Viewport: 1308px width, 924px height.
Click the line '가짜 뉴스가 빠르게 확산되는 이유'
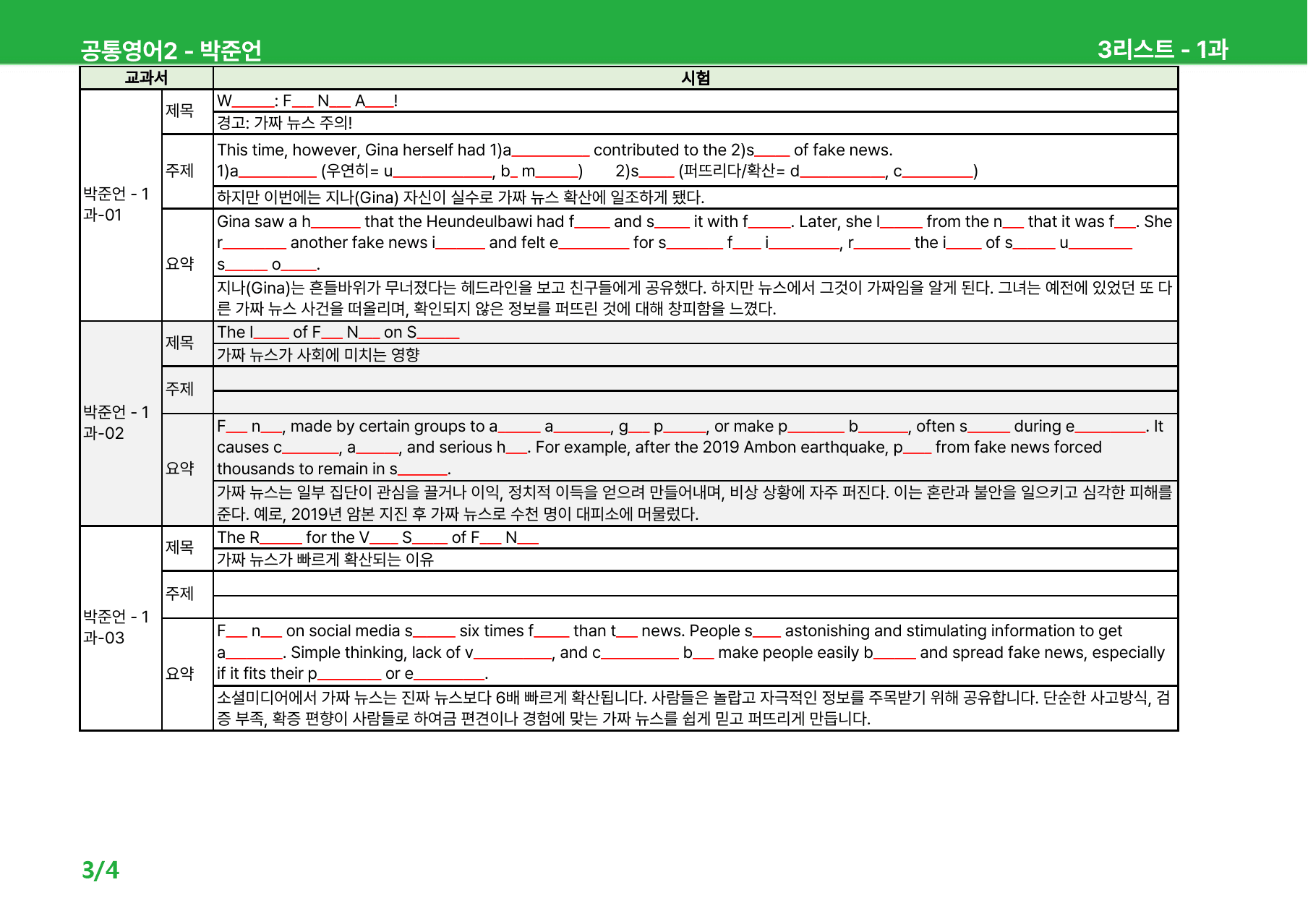point(325,560)
